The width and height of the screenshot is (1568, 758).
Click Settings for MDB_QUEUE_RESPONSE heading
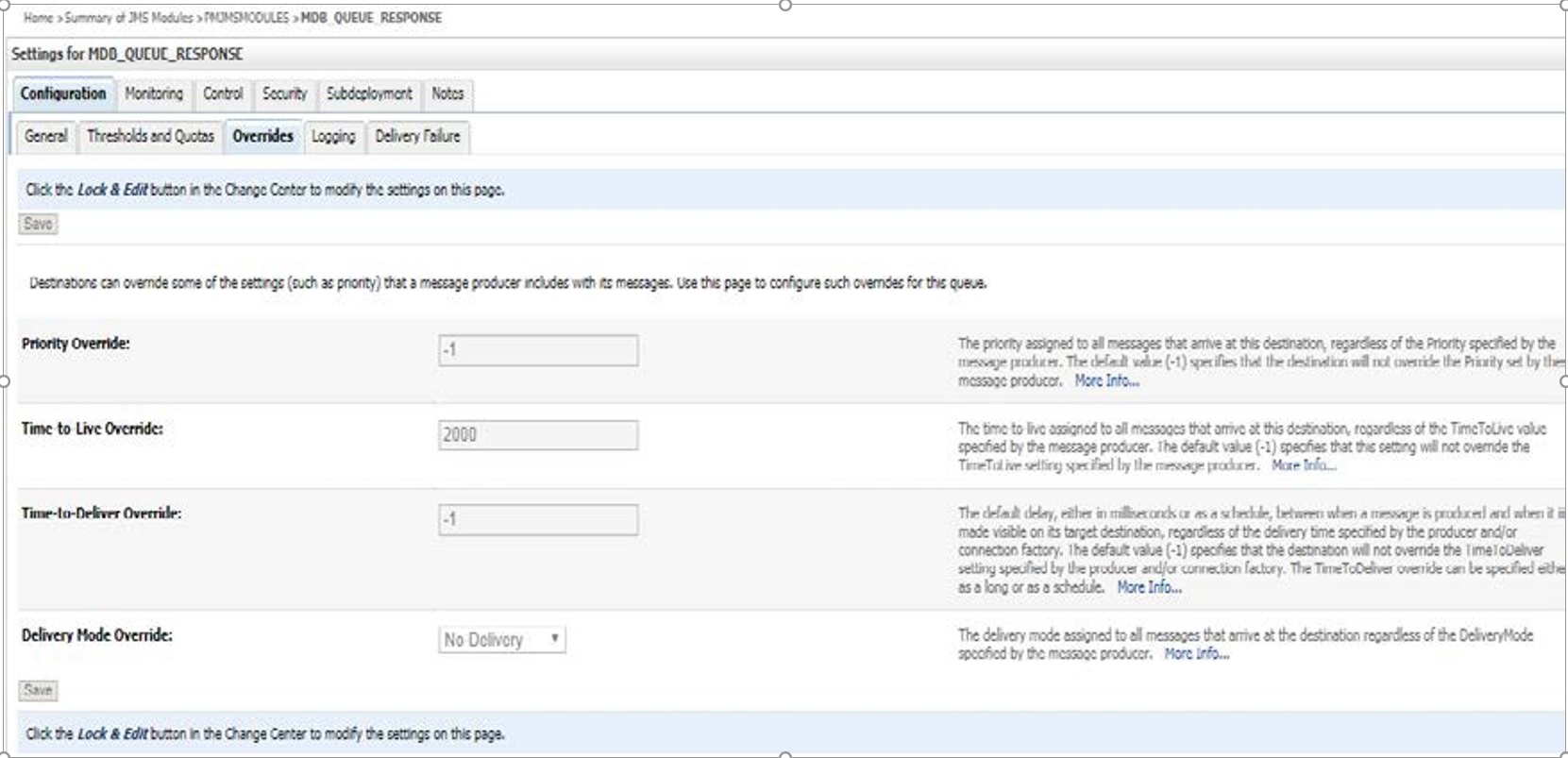coord(126,54)
